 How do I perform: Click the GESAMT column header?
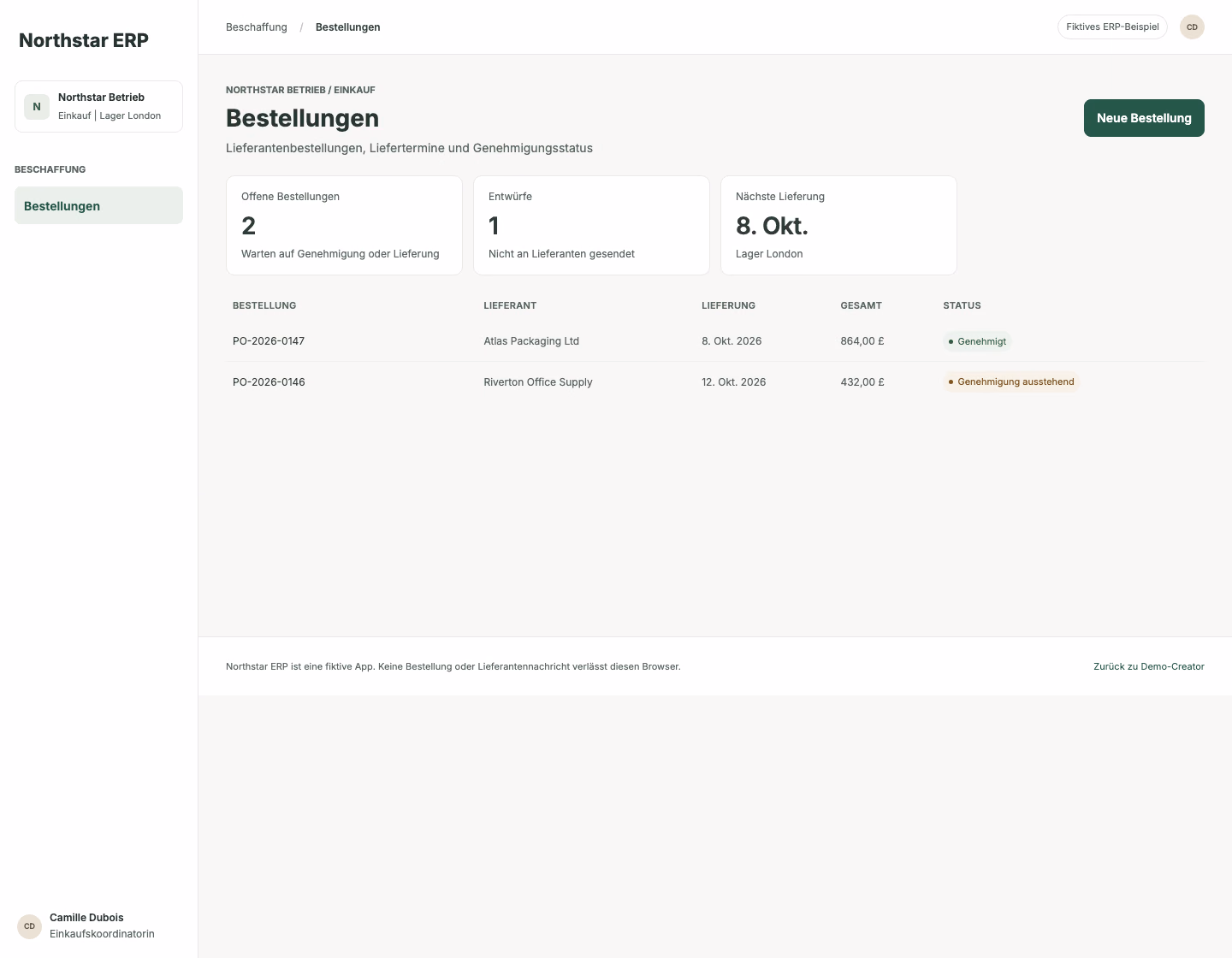pyautogui.click(x=861, y=305)
